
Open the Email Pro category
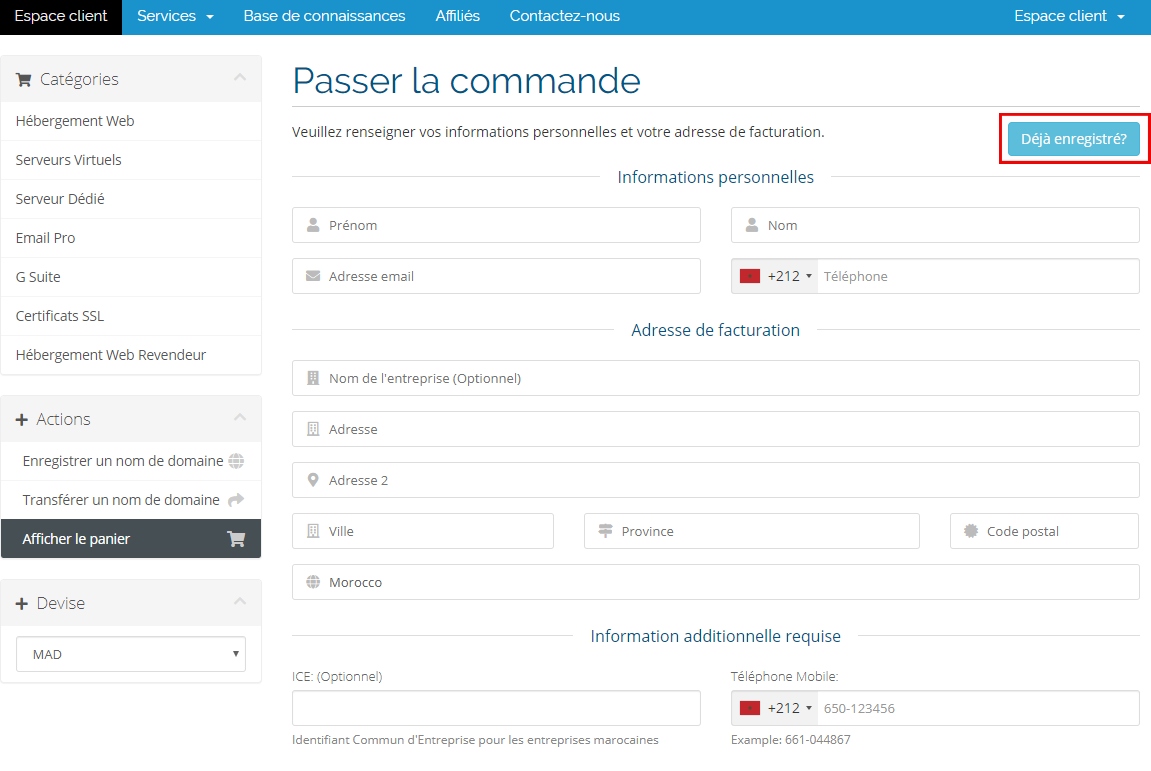[x=131, y=238]
